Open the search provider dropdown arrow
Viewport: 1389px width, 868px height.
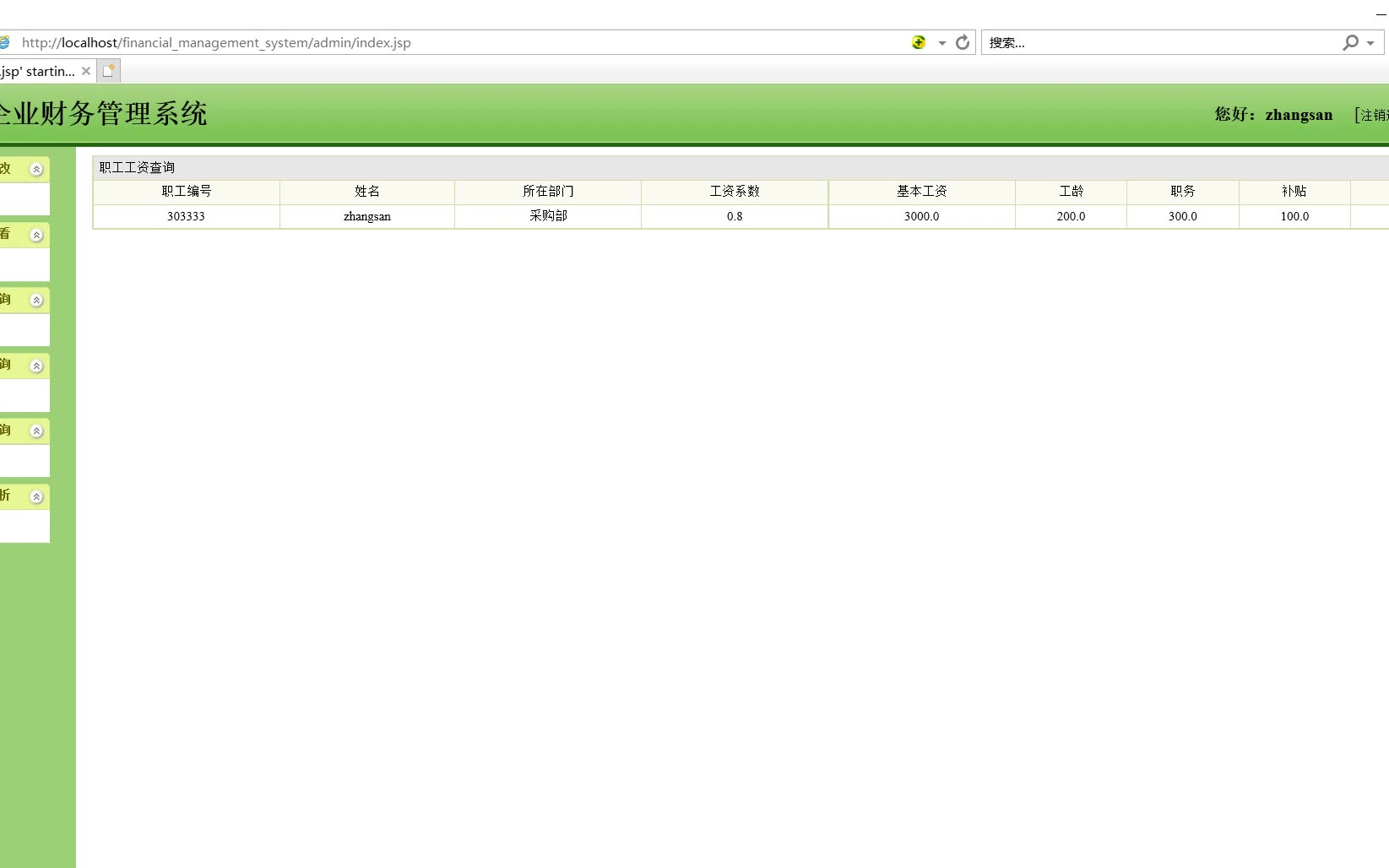[x=1370, y=43]
